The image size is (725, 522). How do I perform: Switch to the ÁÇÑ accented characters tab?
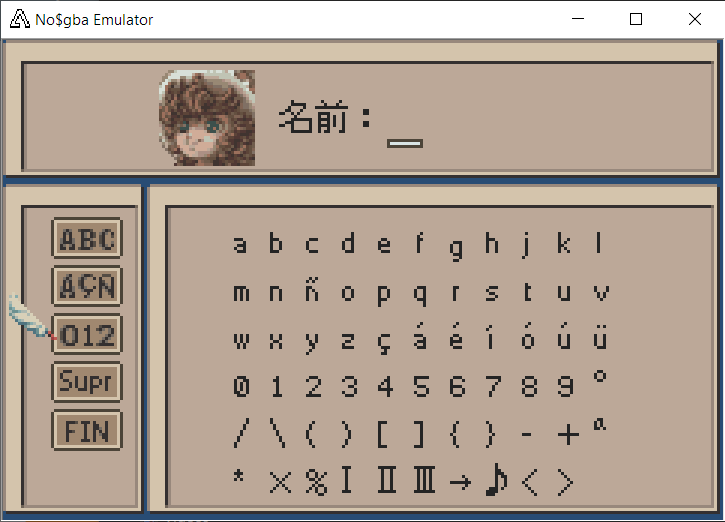click(86, 287)
